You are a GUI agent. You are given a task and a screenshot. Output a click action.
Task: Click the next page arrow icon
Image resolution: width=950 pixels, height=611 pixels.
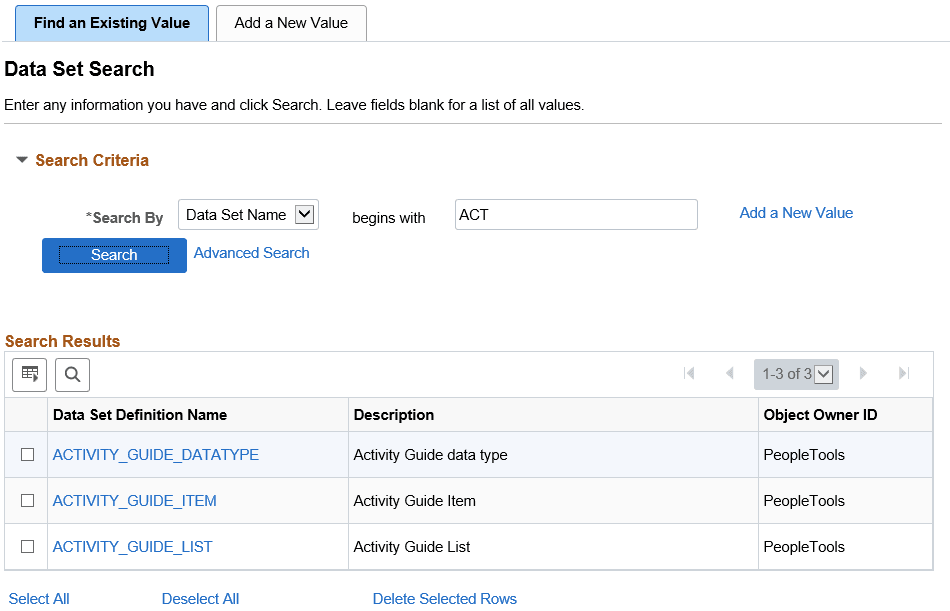[x=863, y=373]
